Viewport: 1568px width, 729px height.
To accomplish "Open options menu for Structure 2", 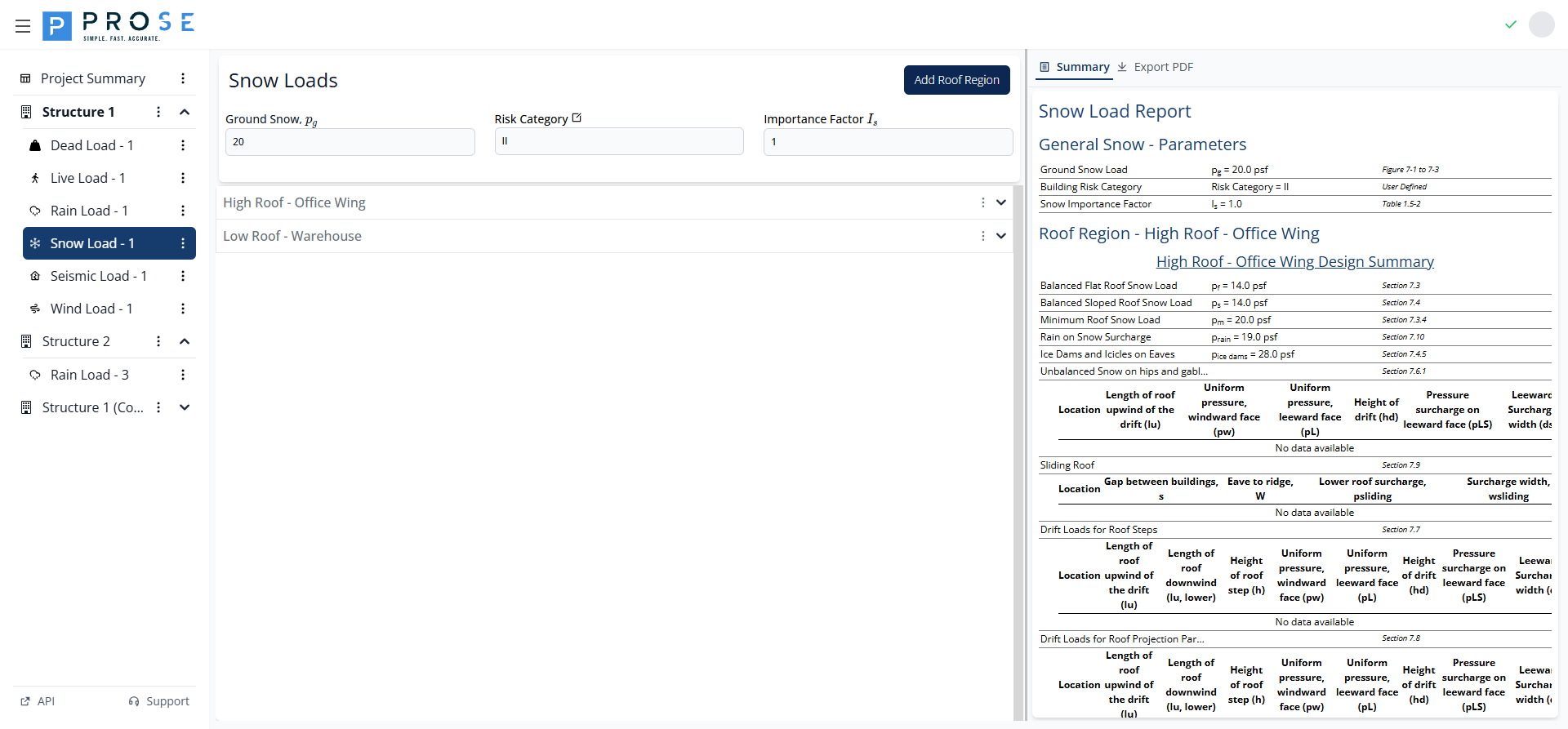I will pos(158,341).
